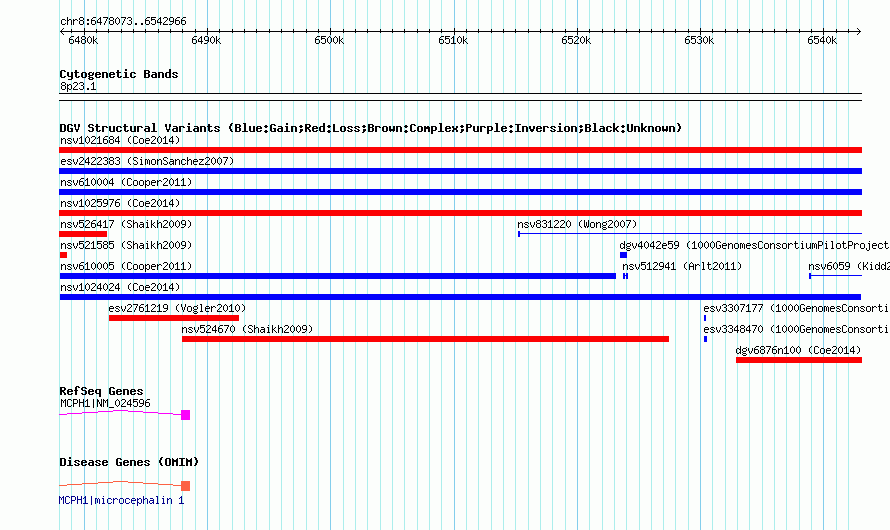890x530 pixels.
Task: Click the nsv524670 (Shaikh2009) label
Action: (x=247, y=329)
